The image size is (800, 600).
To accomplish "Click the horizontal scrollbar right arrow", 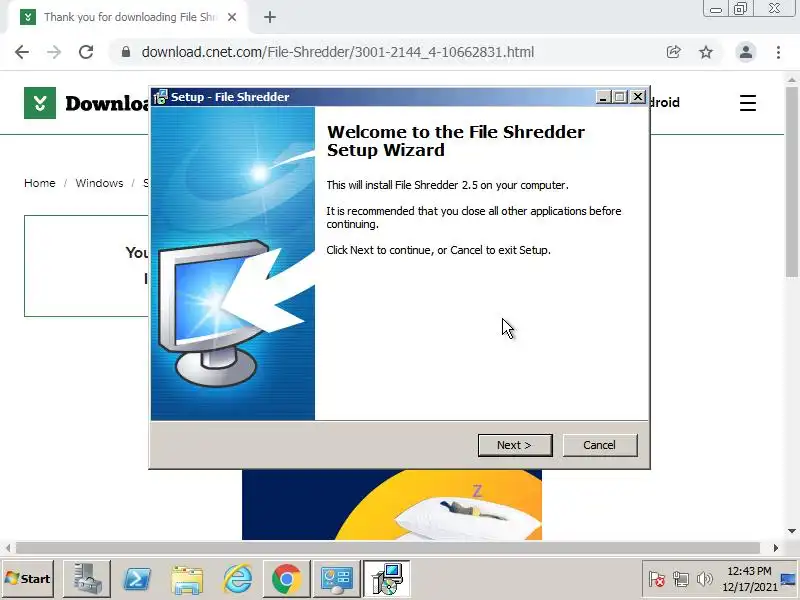I will pos(776,548).
